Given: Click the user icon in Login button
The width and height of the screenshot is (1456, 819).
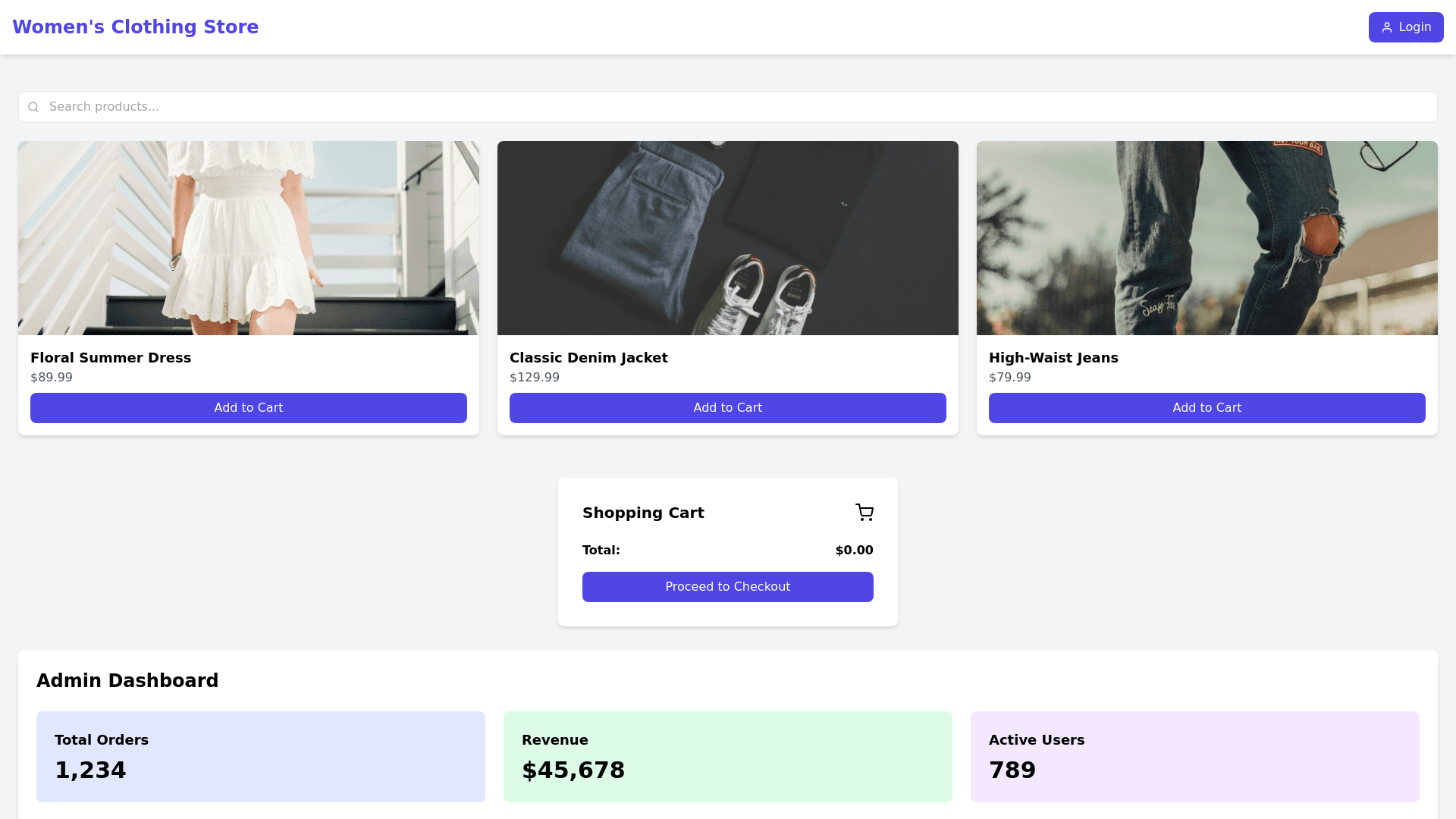Looking at the screenshot, I should pos(1387,27).
